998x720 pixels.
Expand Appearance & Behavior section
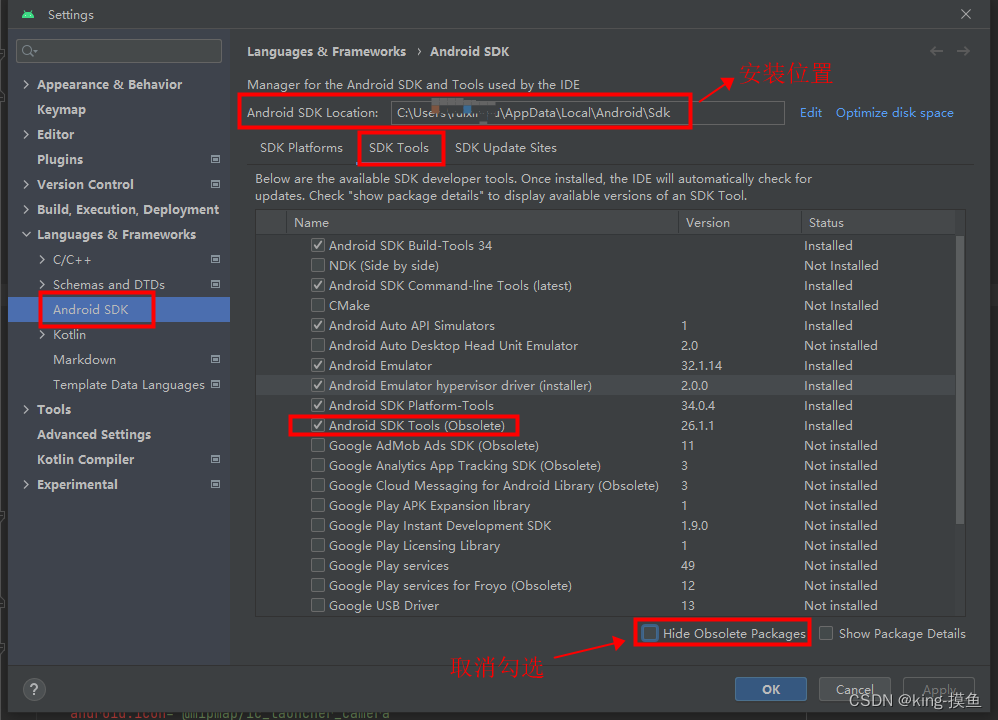[26, 84]
